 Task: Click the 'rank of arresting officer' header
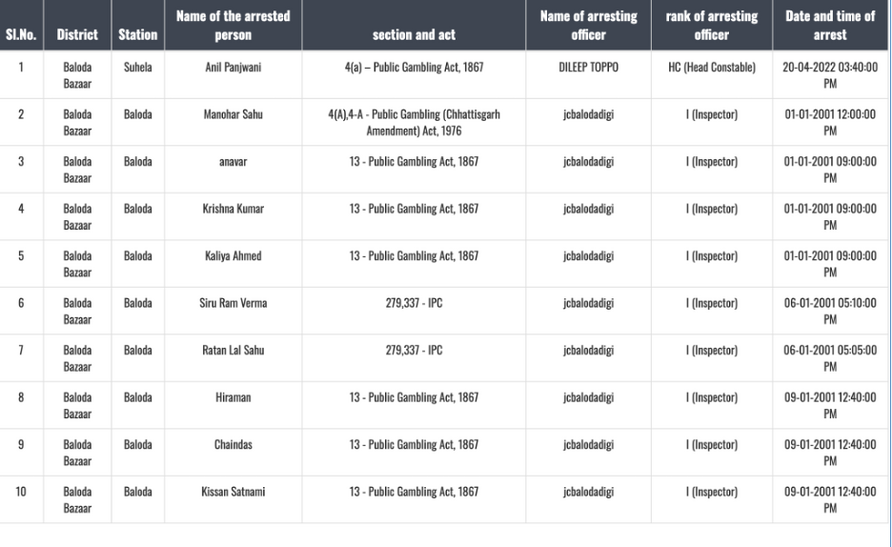(x=711, y=25)
